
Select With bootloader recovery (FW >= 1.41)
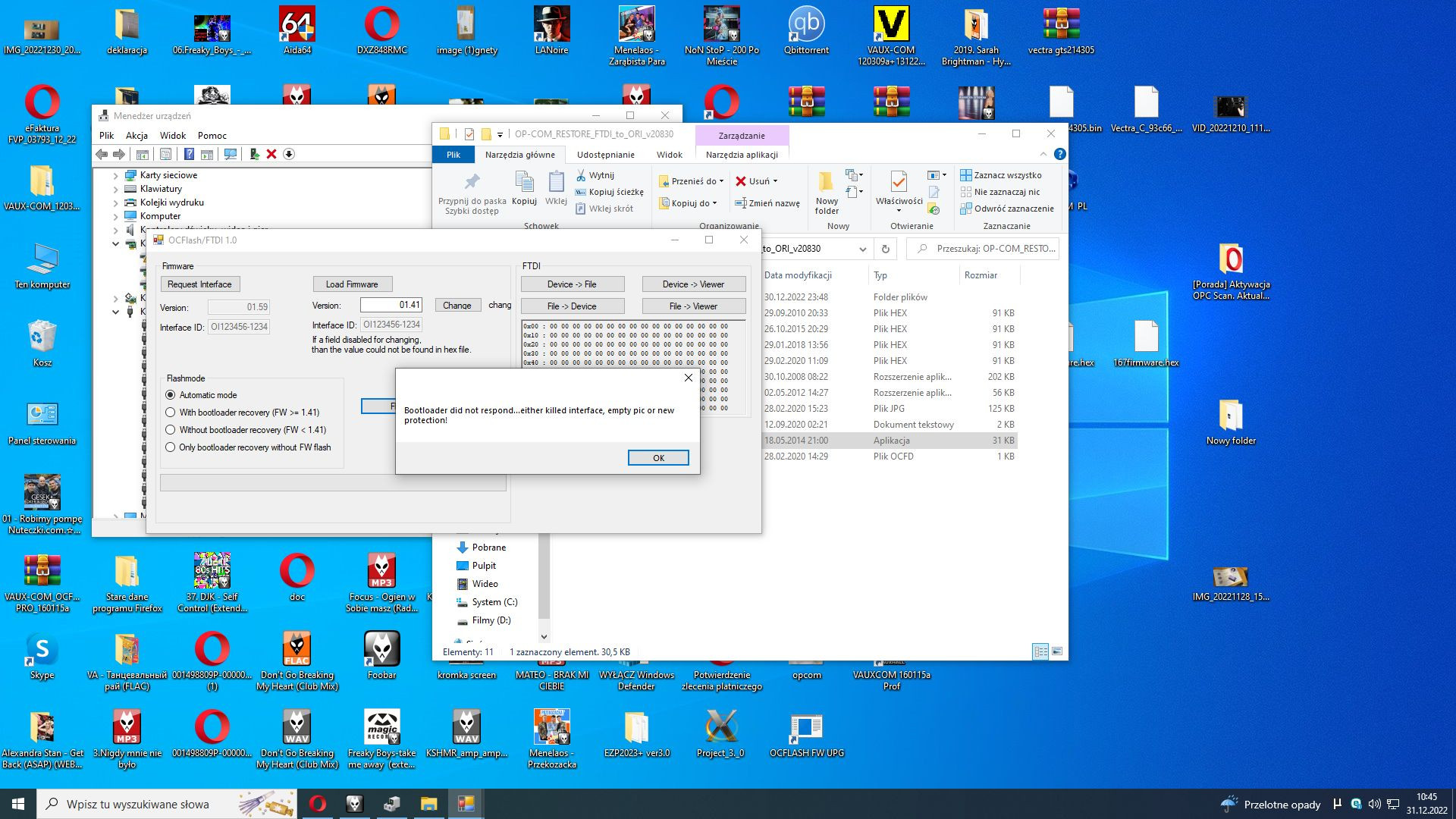tap(242, 412)
